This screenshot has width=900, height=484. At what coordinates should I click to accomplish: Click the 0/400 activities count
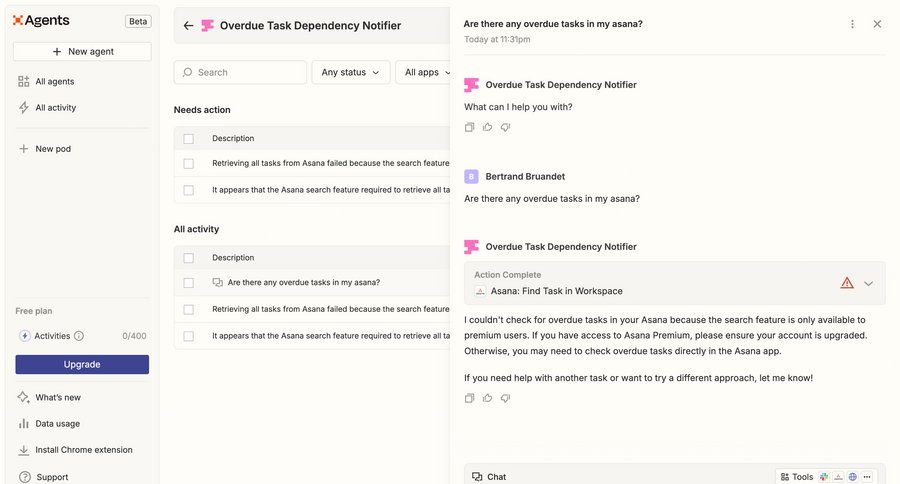point(134,336)
